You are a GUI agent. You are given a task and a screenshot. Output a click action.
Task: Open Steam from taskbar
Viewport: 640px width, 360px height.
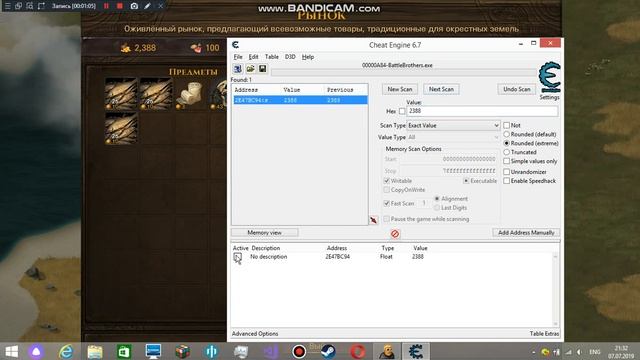pyautogui.click(x=328, y=351)
